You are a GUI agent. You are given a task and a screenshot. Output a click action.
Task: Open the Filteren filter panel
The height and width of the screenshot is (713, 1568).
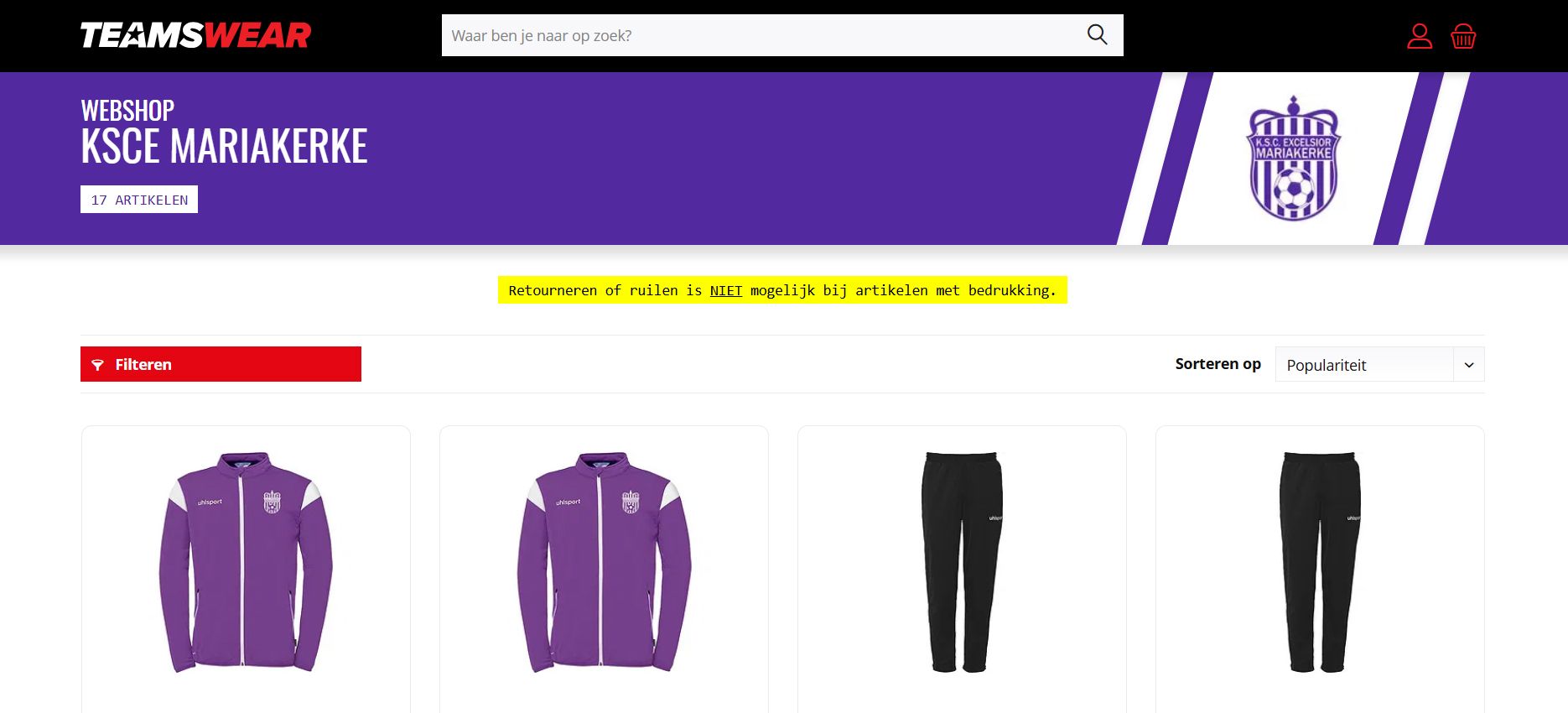(221, 364)
